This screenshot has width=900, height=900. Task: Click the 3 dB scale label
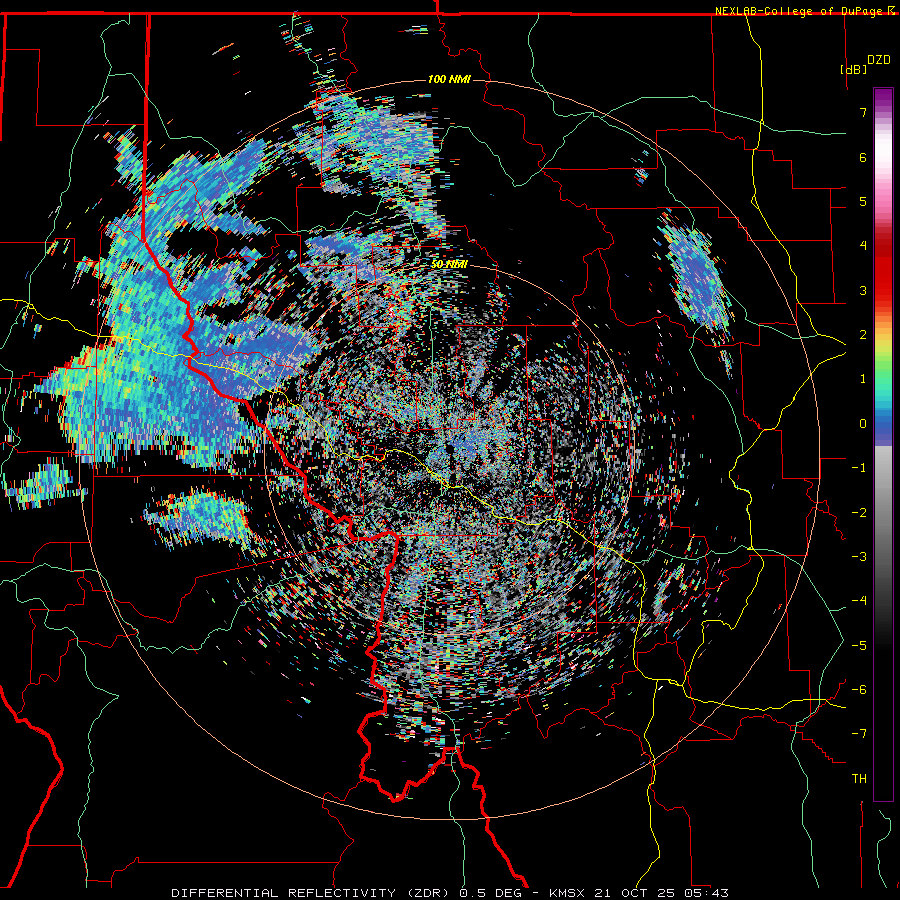click(863, 290)
